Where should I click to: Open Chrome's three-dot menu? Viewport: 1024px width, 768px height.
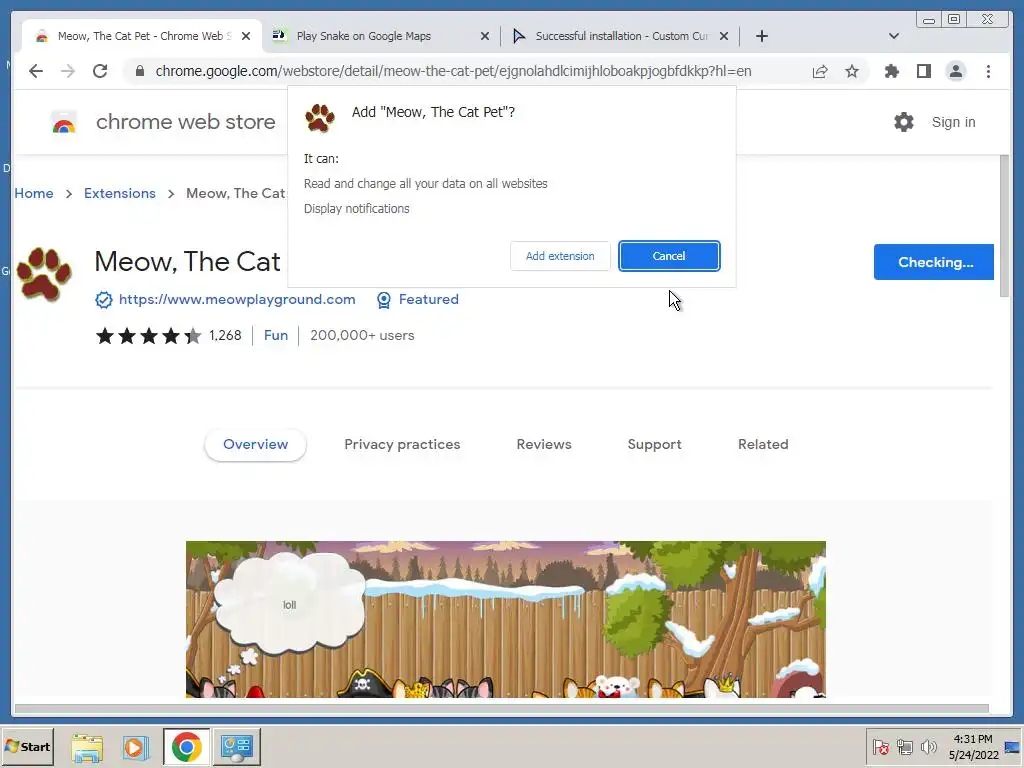pos(988,71)
